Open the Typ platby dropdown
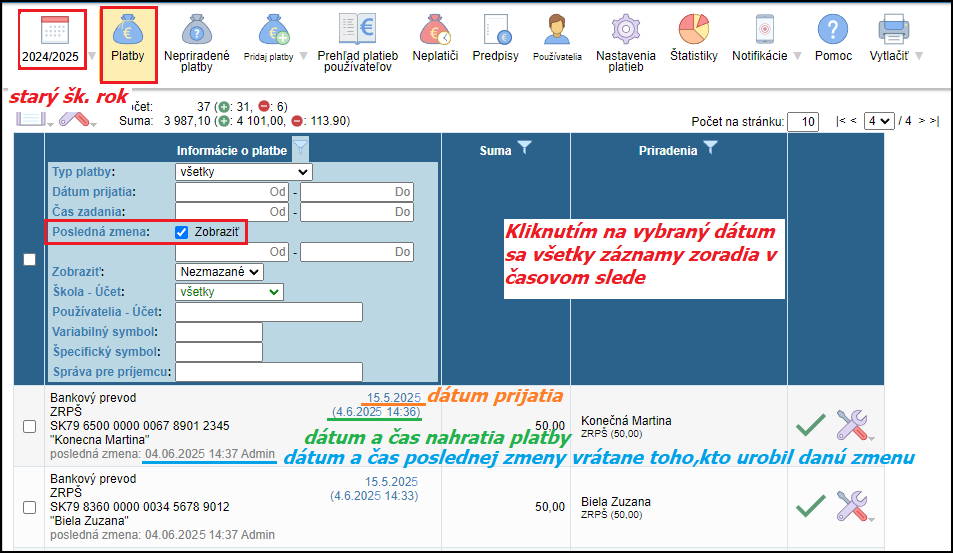The height and width of the screenshot is (553, 953). [x=244, y=172]
